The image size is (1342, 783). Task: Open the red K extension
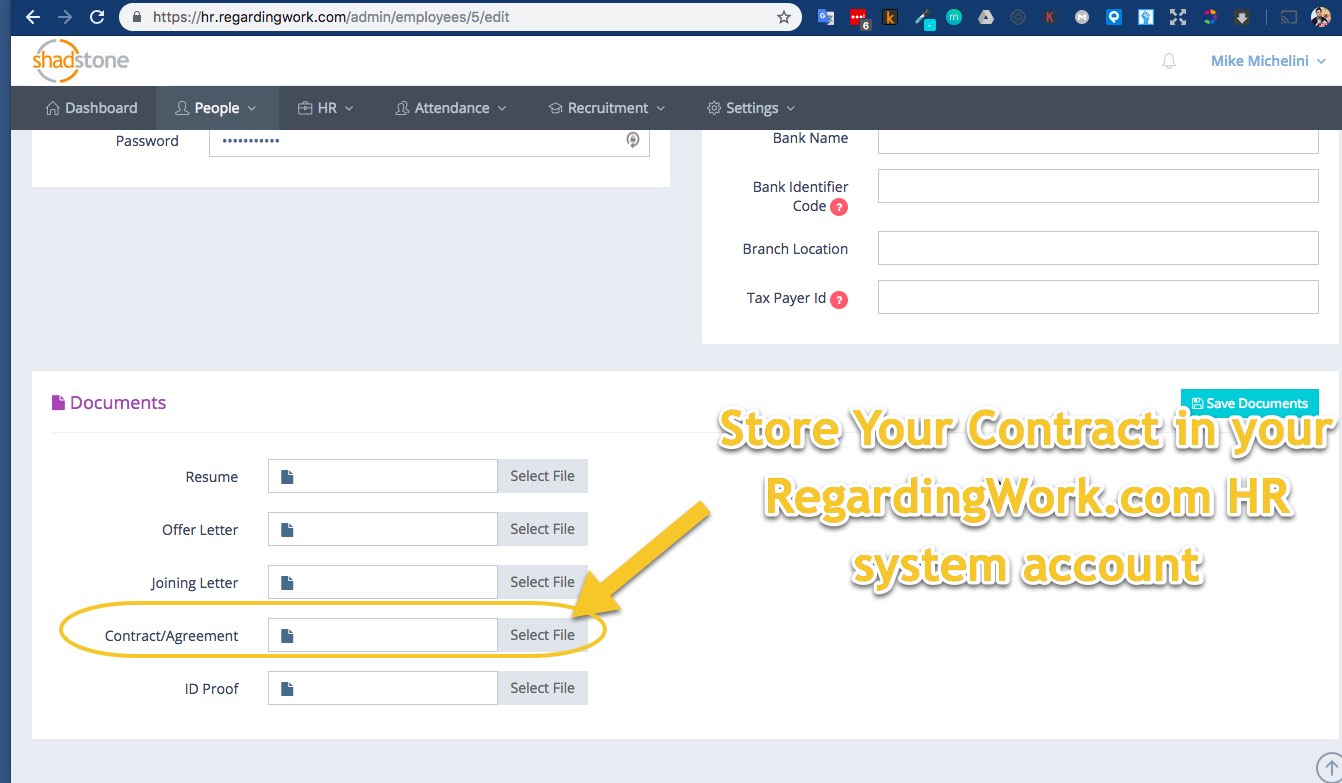(1050, 17)
